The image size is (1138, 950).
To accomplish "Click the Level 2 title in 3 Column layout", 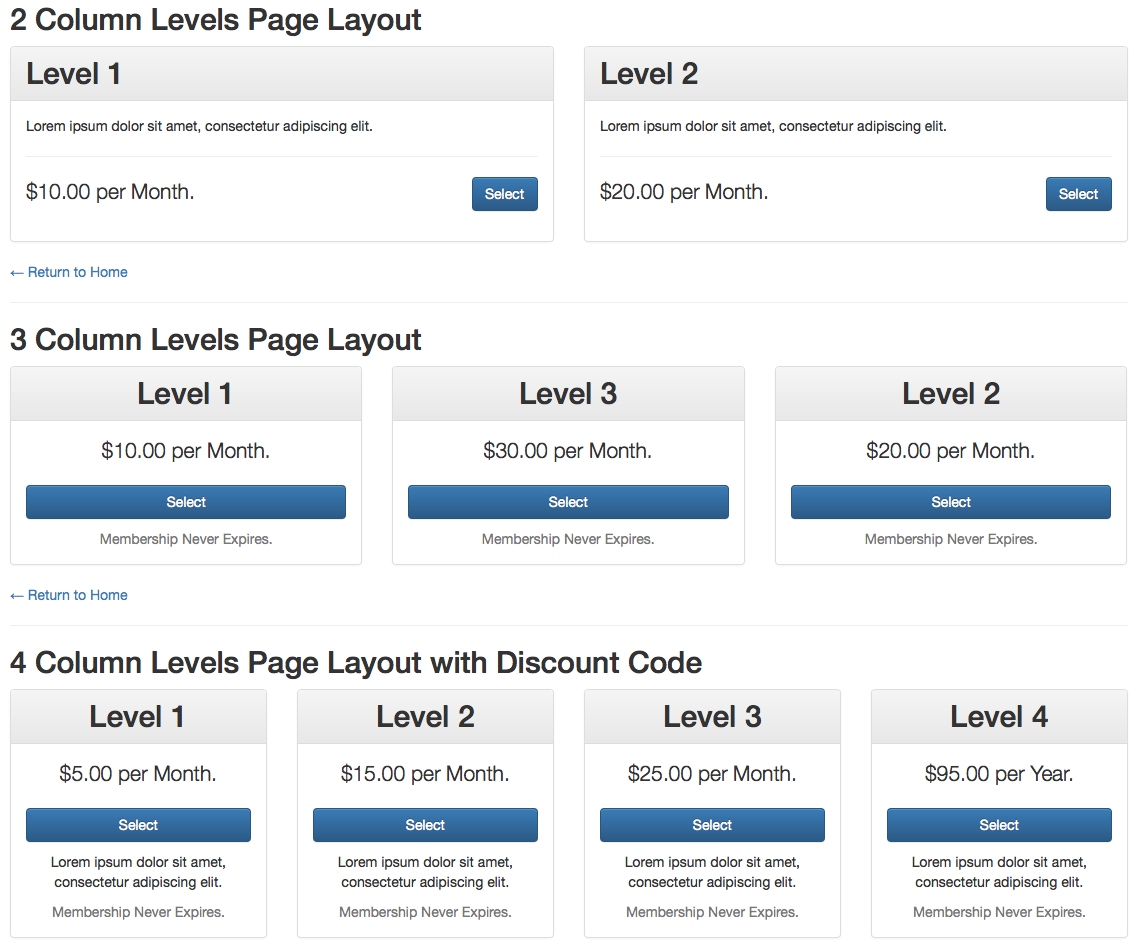I will coord(951,394).
